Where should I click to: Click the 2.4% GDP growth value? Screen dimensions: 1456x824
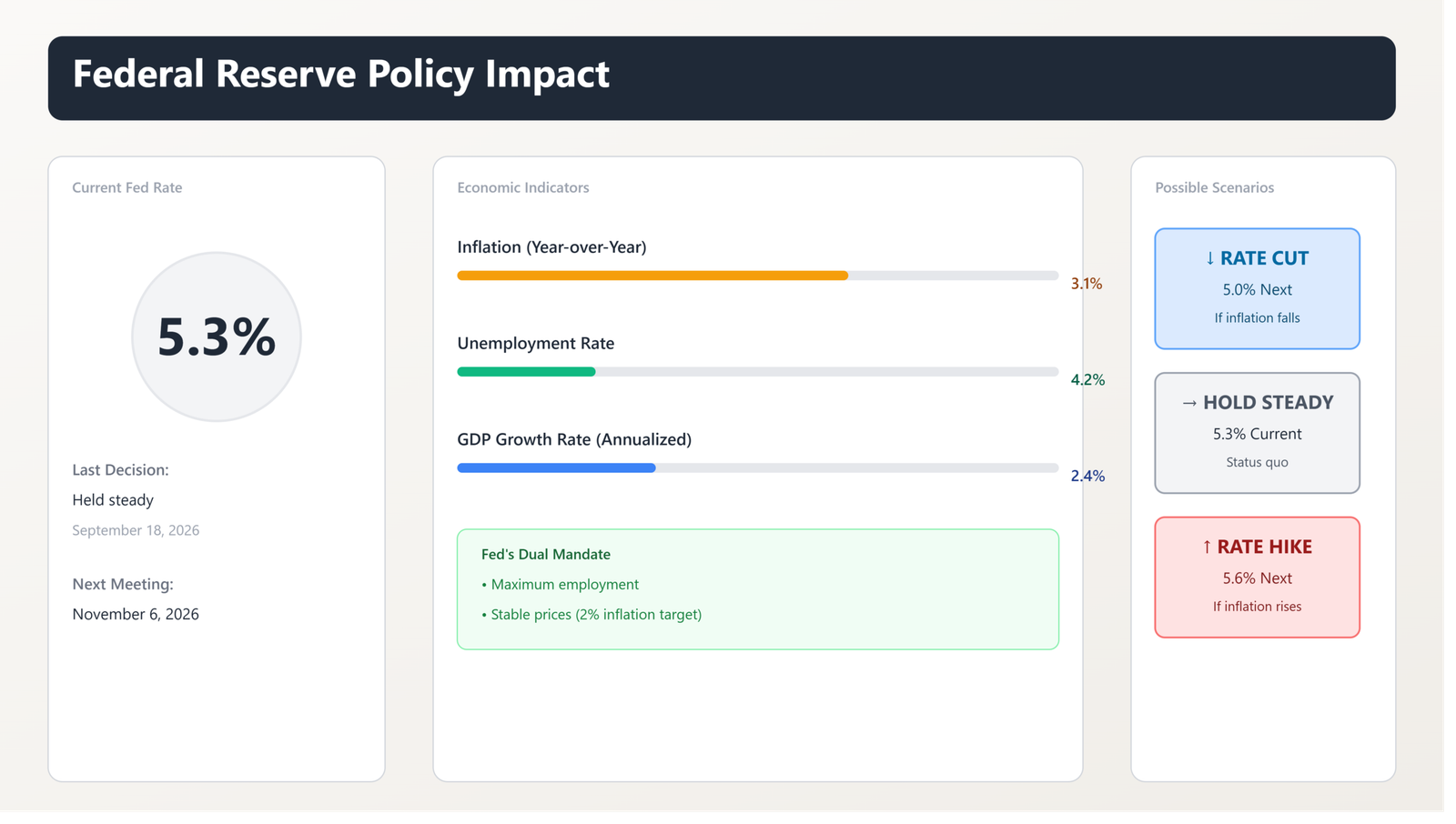tap(1087, 476)
